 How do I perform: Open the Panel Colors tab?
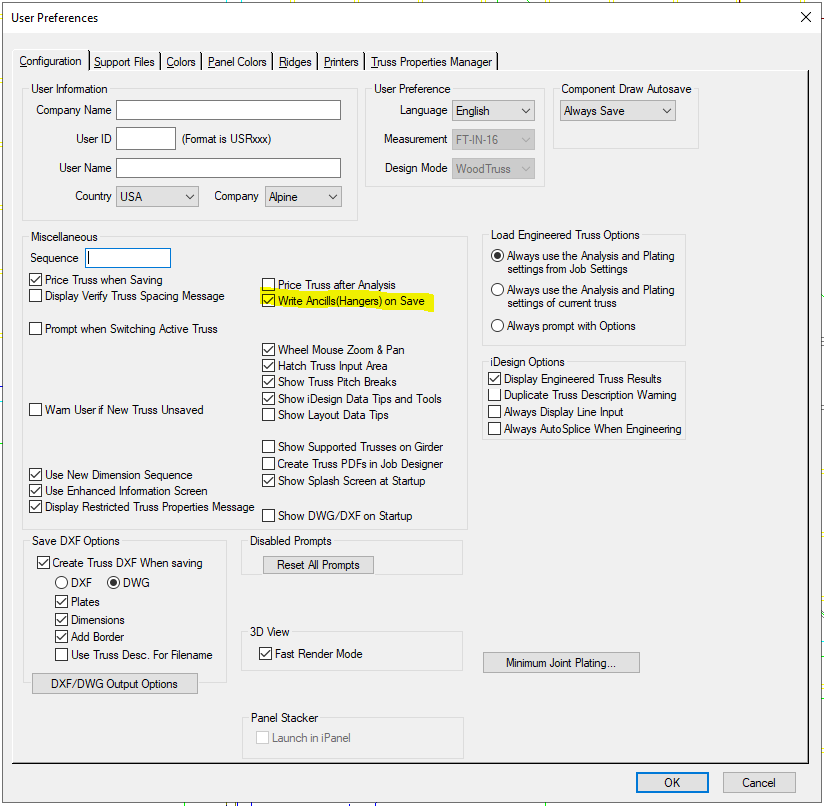(237, 61)
